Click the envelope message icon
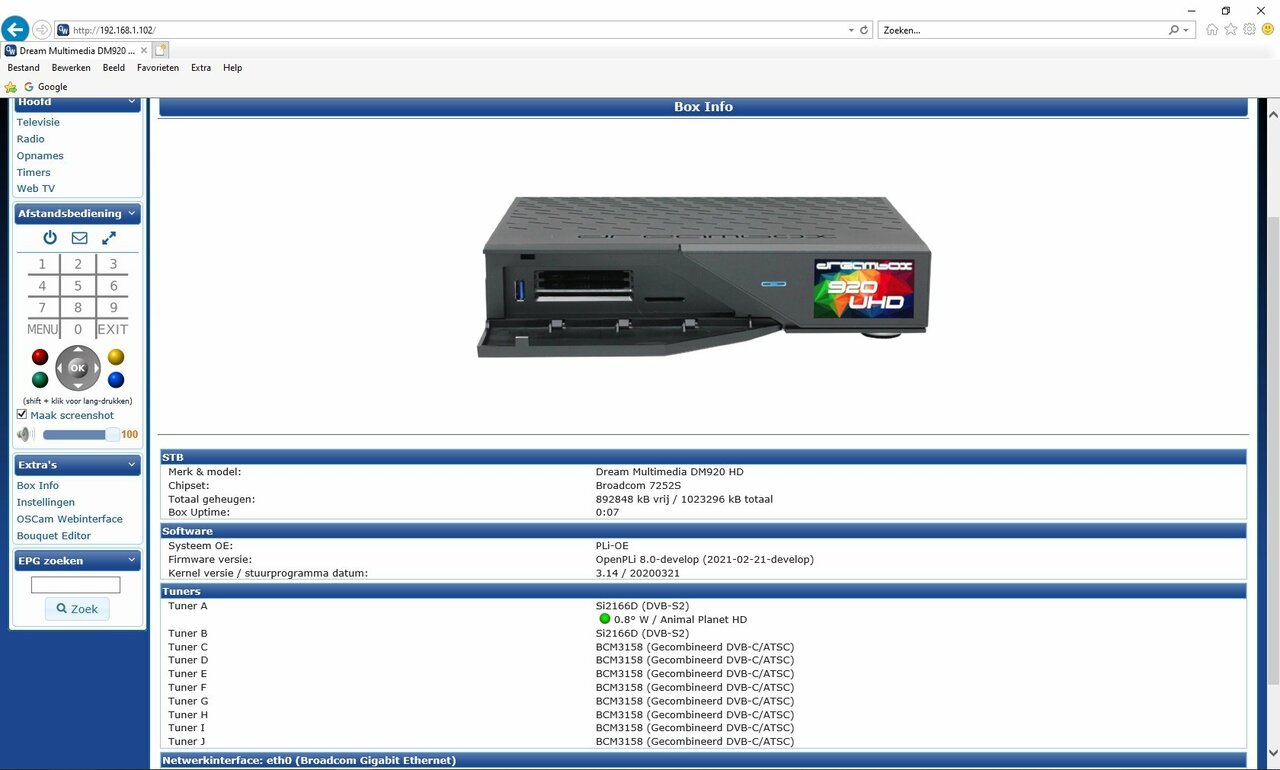 79,238
